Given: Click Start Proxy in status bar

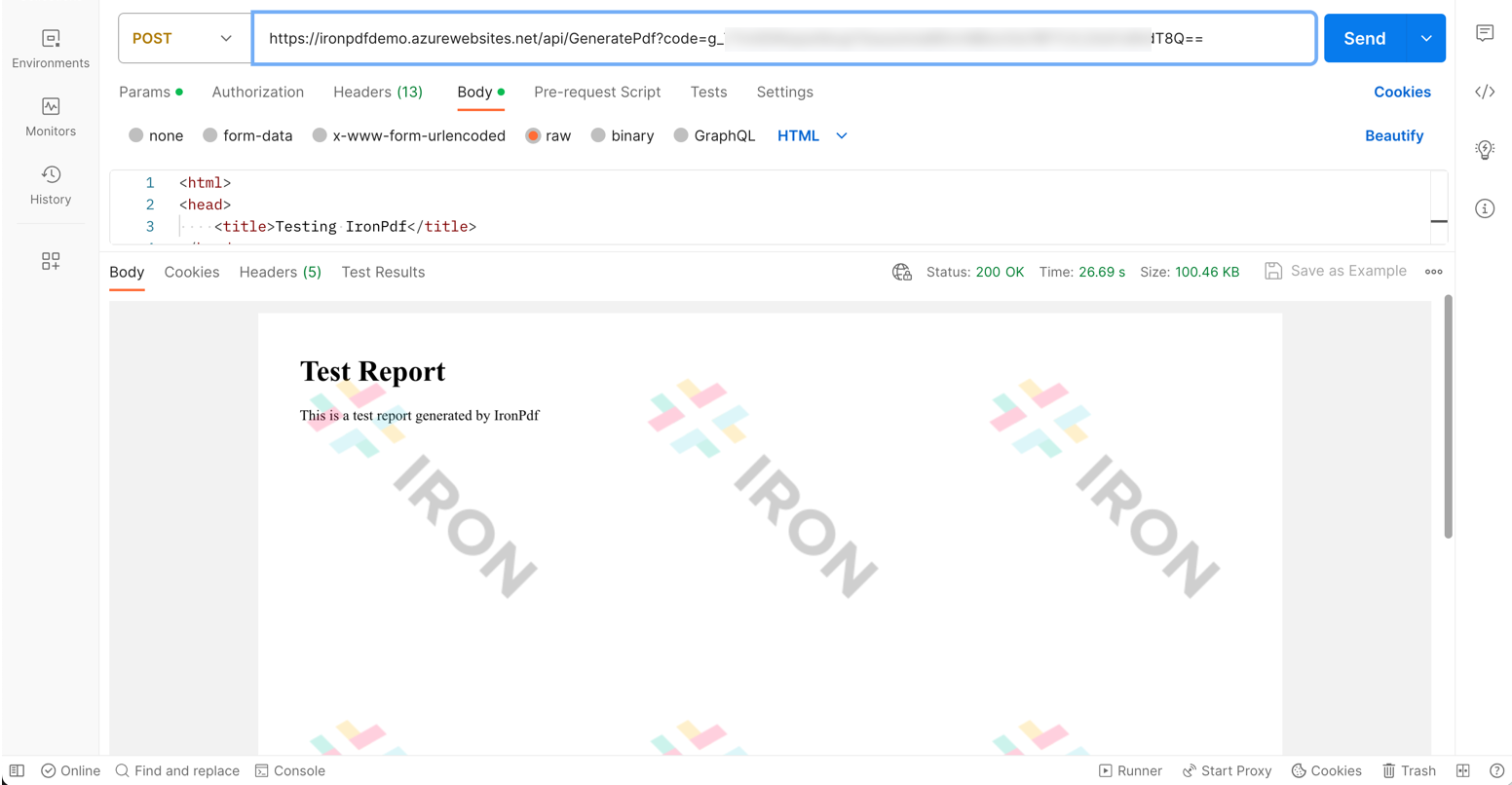Looking at the screenshot, I should point(1228,770).
